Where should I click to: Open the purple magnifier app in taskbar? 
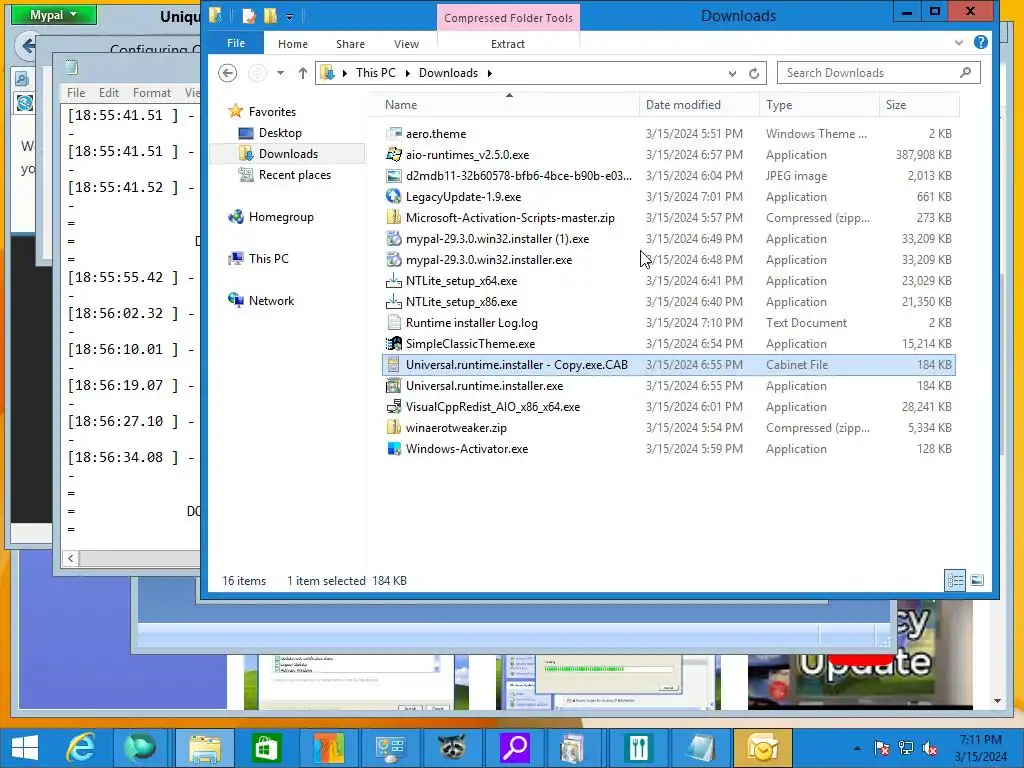515,748
